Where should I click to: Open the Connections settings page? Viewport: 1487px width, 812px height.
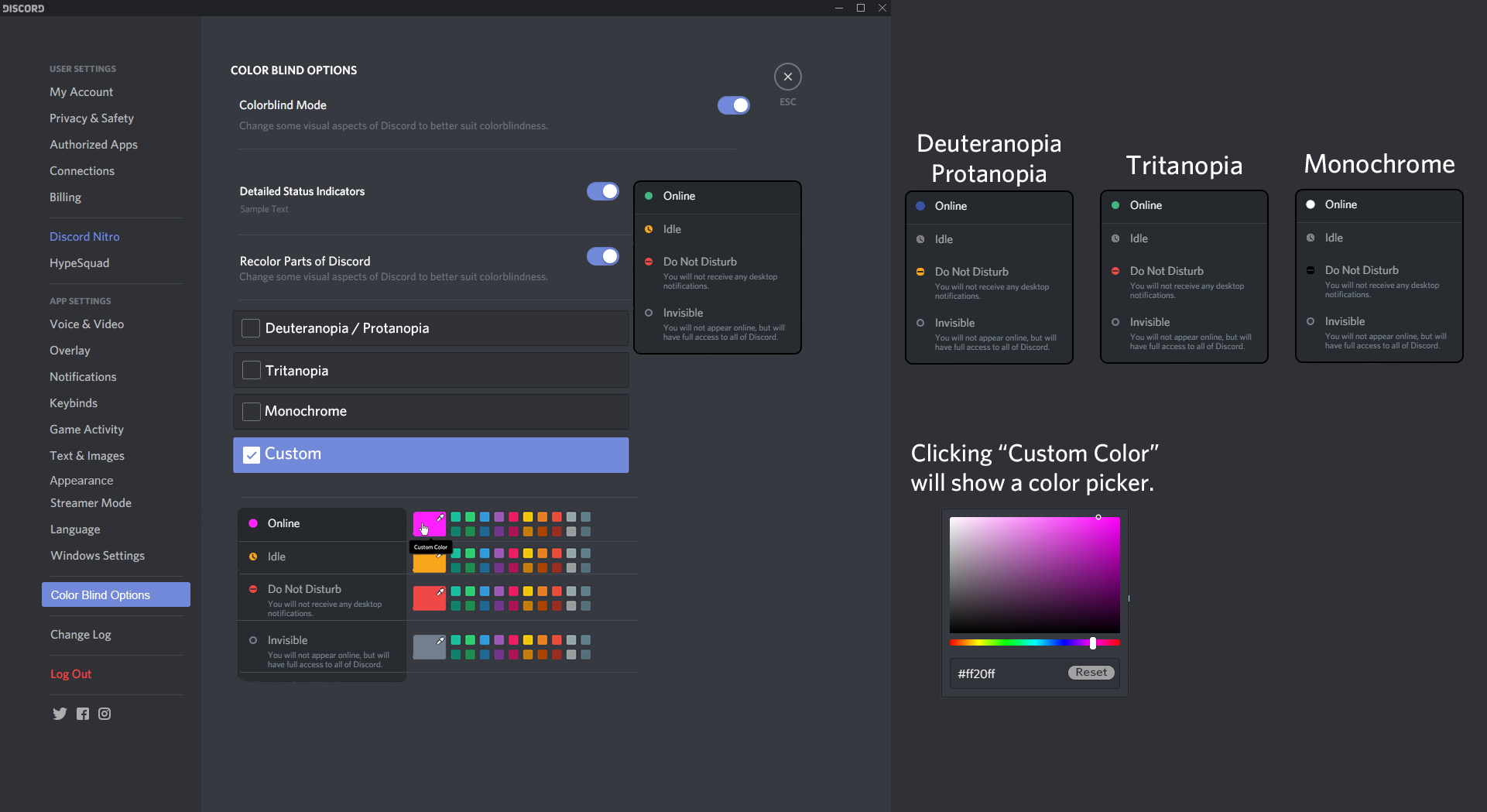click(x=82, y=171)
